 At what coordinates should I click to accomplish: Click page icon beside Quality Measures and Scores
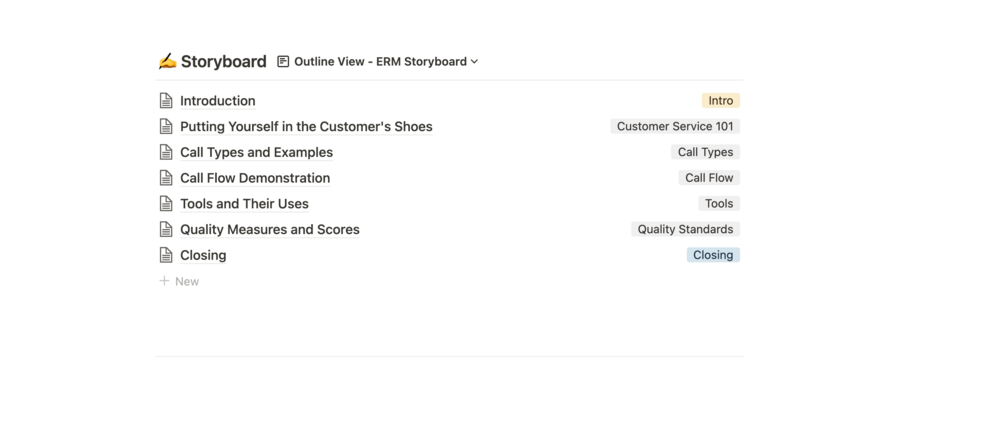coord(166,229)
